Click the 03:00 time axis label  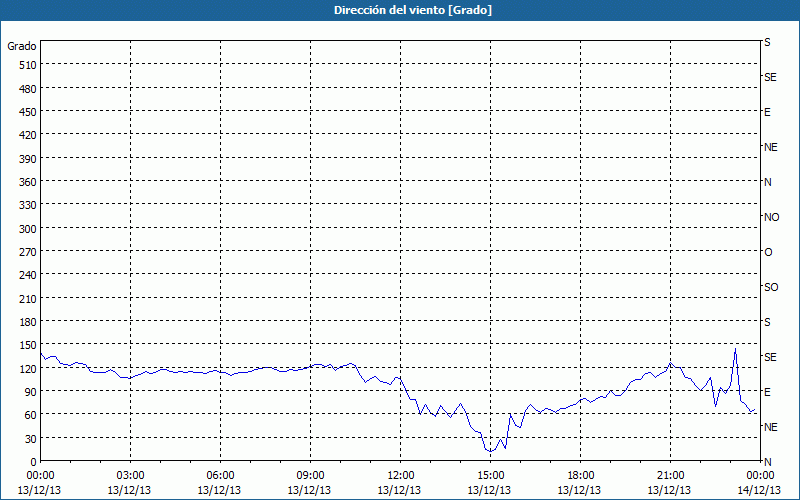tap(130, 476)
